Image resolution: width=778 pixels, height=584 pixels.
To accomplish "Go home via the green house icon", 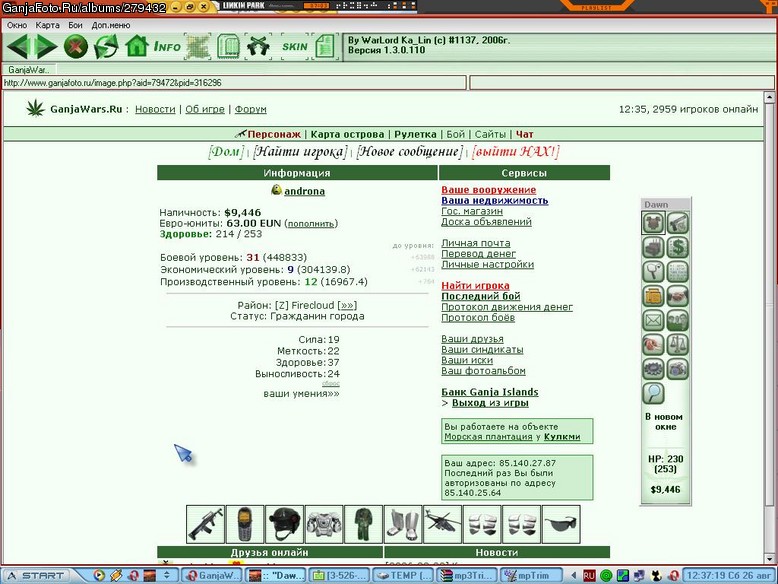I will [x=136, y=47].
